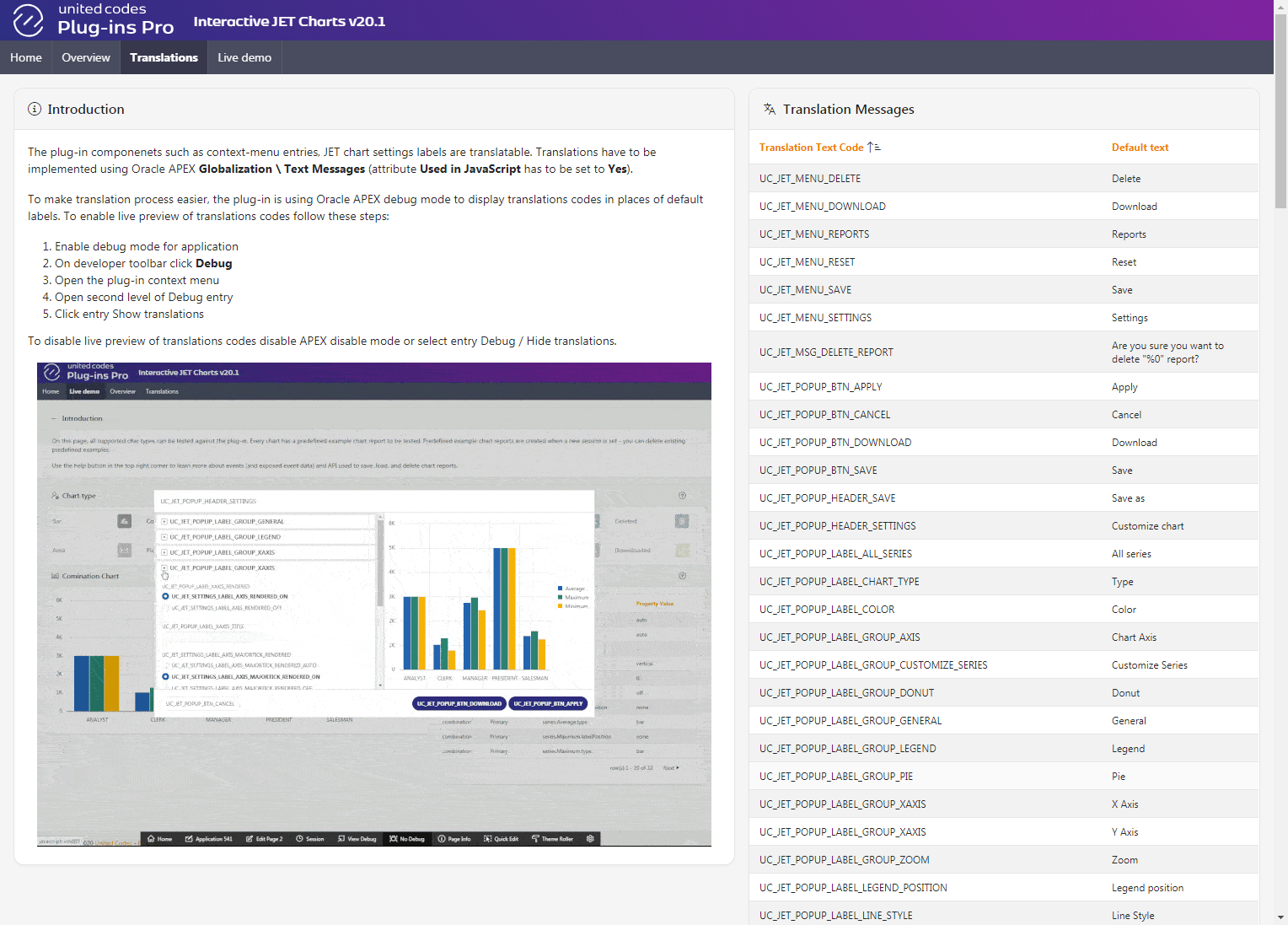Click the Interactive JET Charts v20.1 title
Viewport: 1288px width, 925px height.
[289, 21]
